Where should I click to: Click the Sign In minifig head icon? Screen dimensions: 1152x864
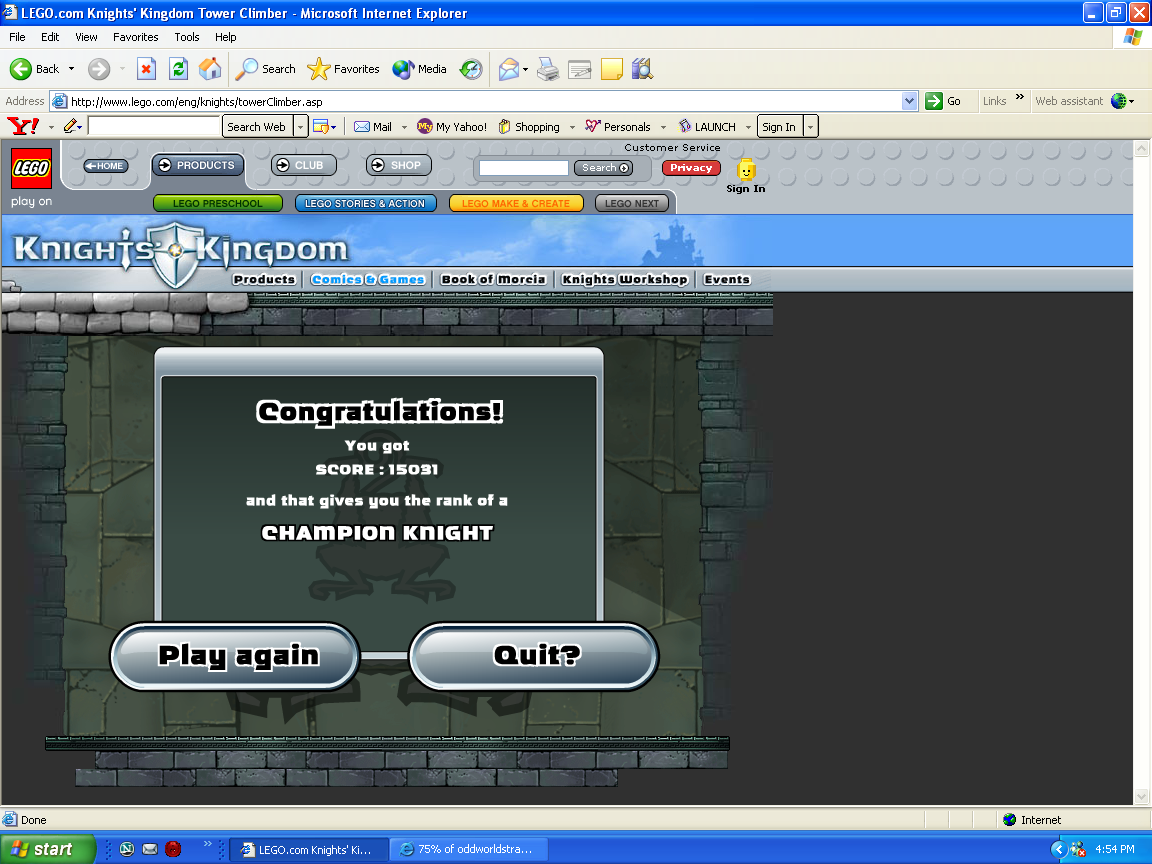[x=745, y=168]
